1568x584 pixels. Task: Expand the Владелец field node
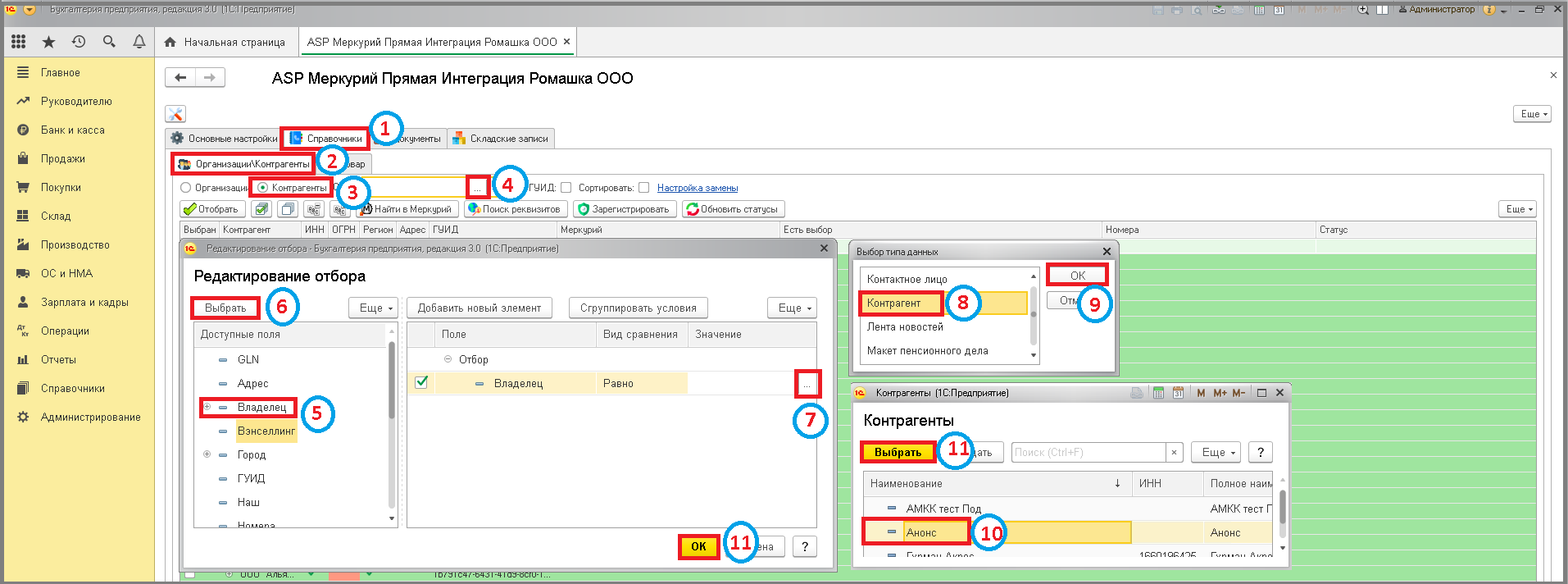[207, 407]
